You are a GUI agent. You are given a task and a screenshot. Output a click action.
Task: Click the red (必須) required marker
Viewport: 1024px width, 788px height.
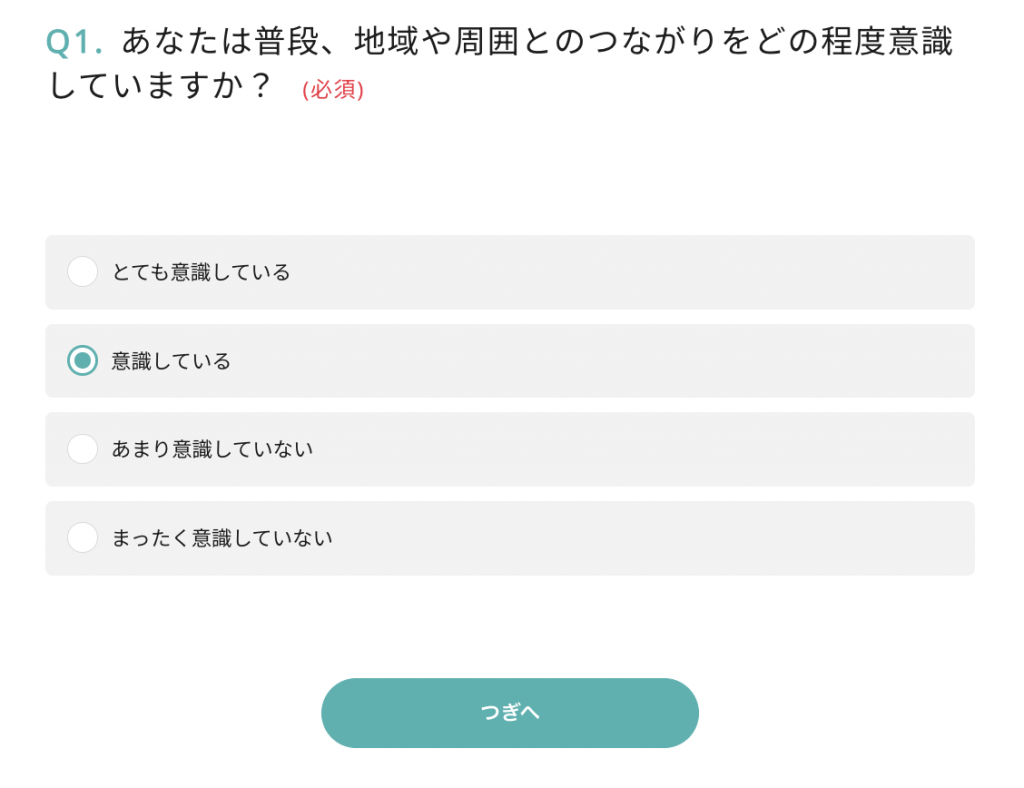click(x=333, y=90)
